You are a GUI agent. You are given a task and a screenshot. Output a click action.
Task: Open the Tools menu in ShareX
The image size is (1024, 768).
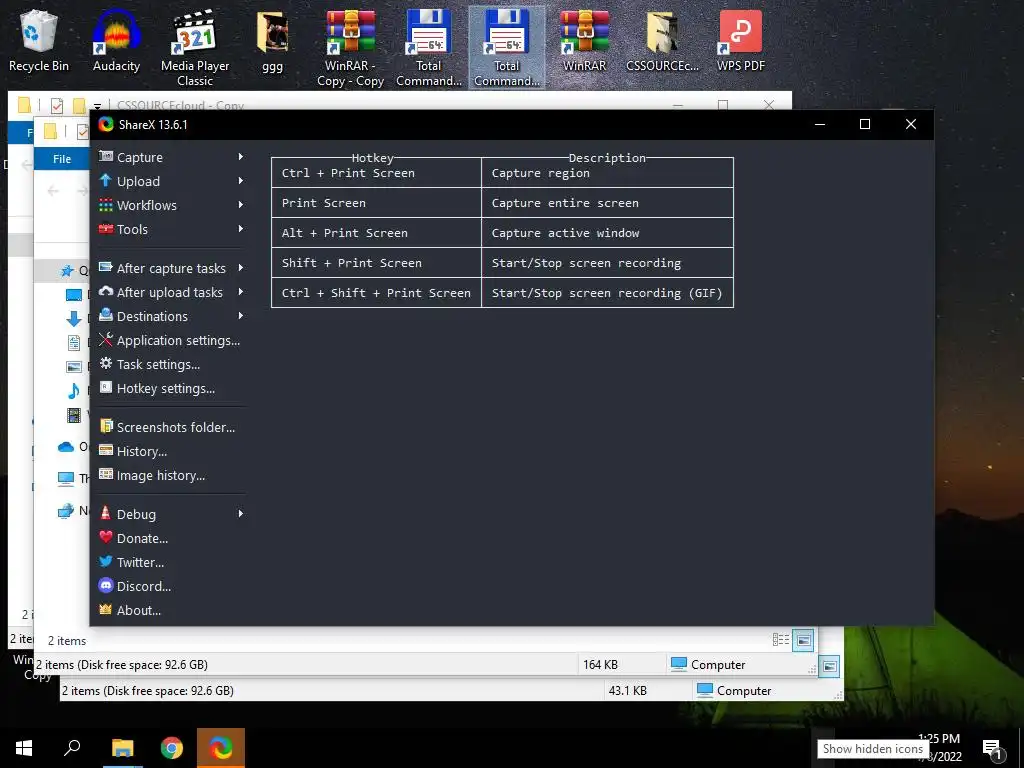132,230
